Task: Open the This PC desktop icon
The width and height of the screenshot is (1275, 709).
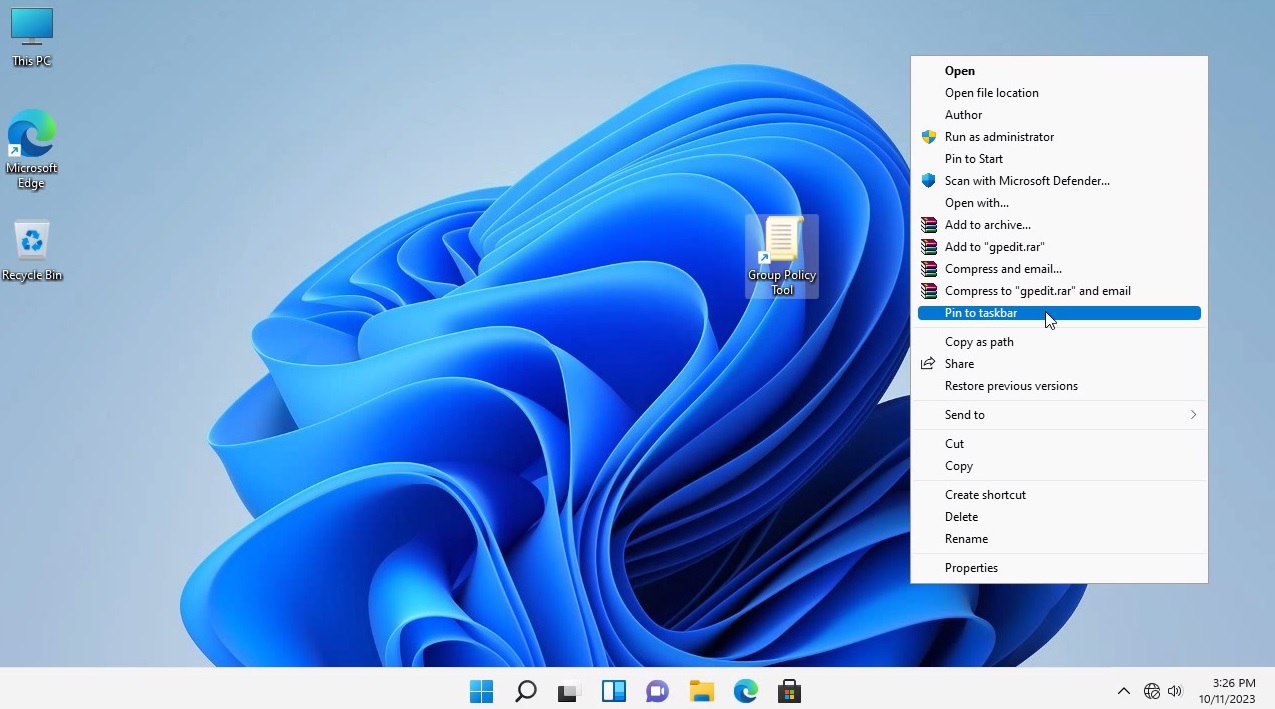Action: pos(31,37)
